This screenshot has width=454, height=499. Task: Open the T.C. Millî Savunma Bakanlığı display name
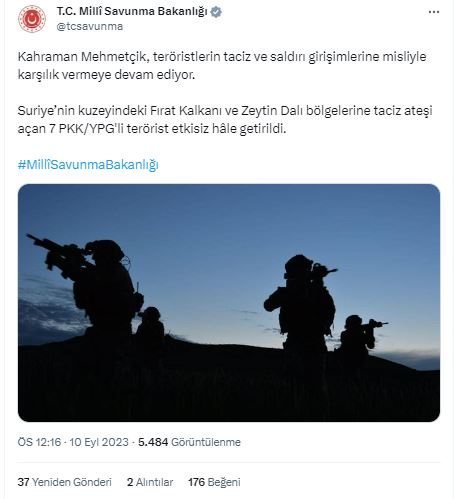pyautogui.click(x=132, y=12)
